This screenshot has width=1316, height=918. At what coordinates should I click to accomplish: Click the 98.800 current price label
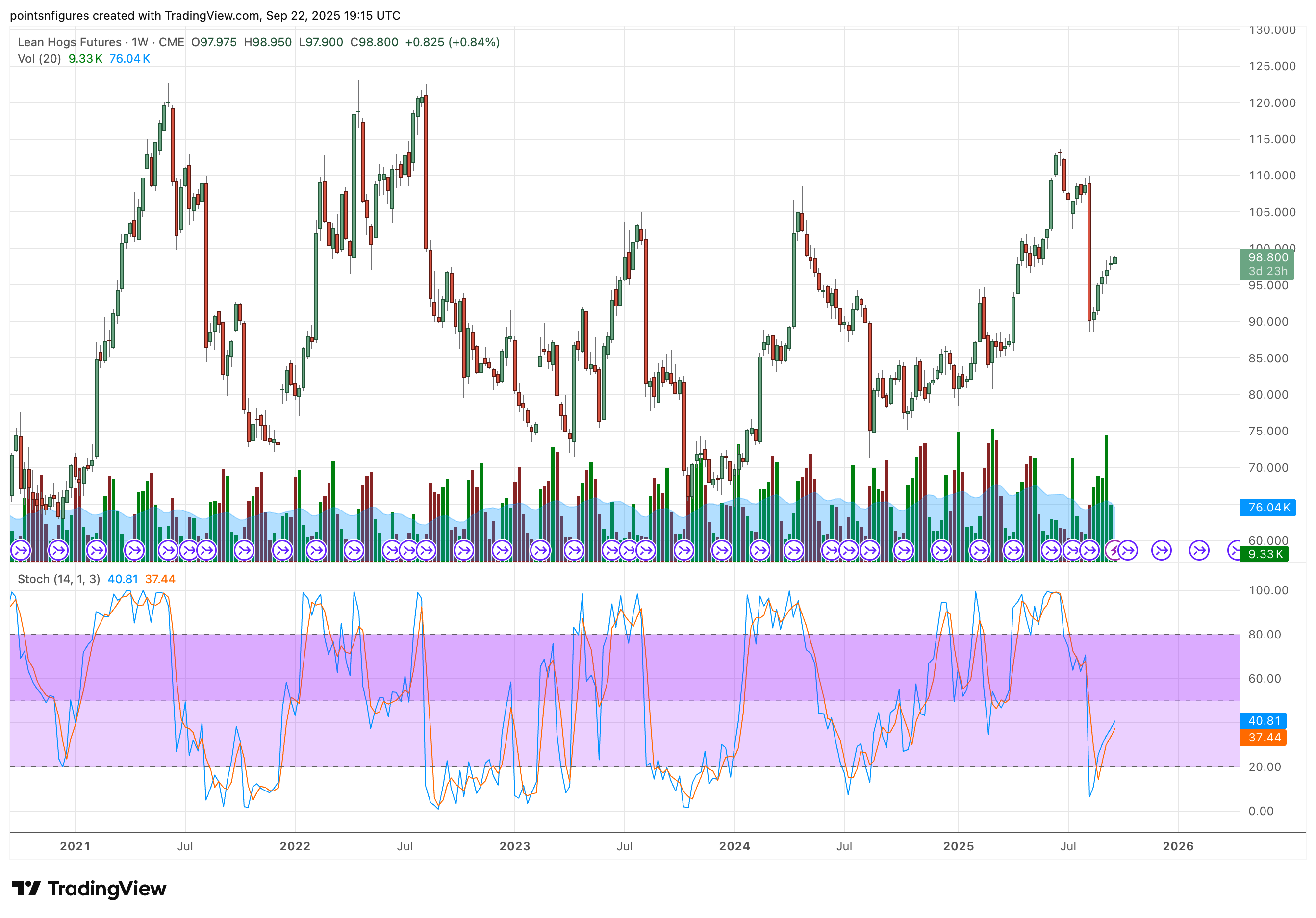(1268, 257)
